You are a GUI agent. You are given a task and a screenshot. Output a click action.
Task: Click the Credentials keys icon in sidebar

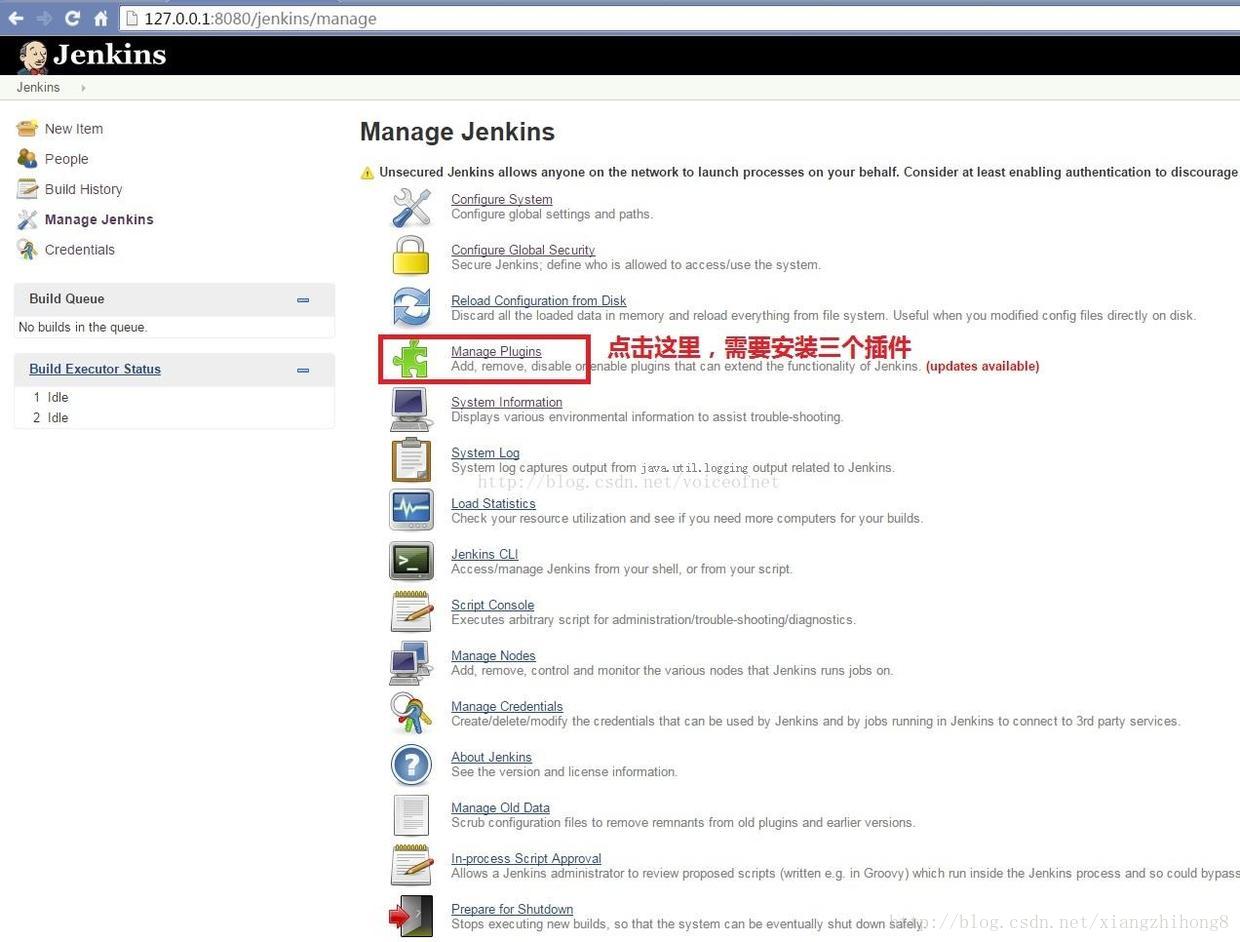tap(27, 249)
